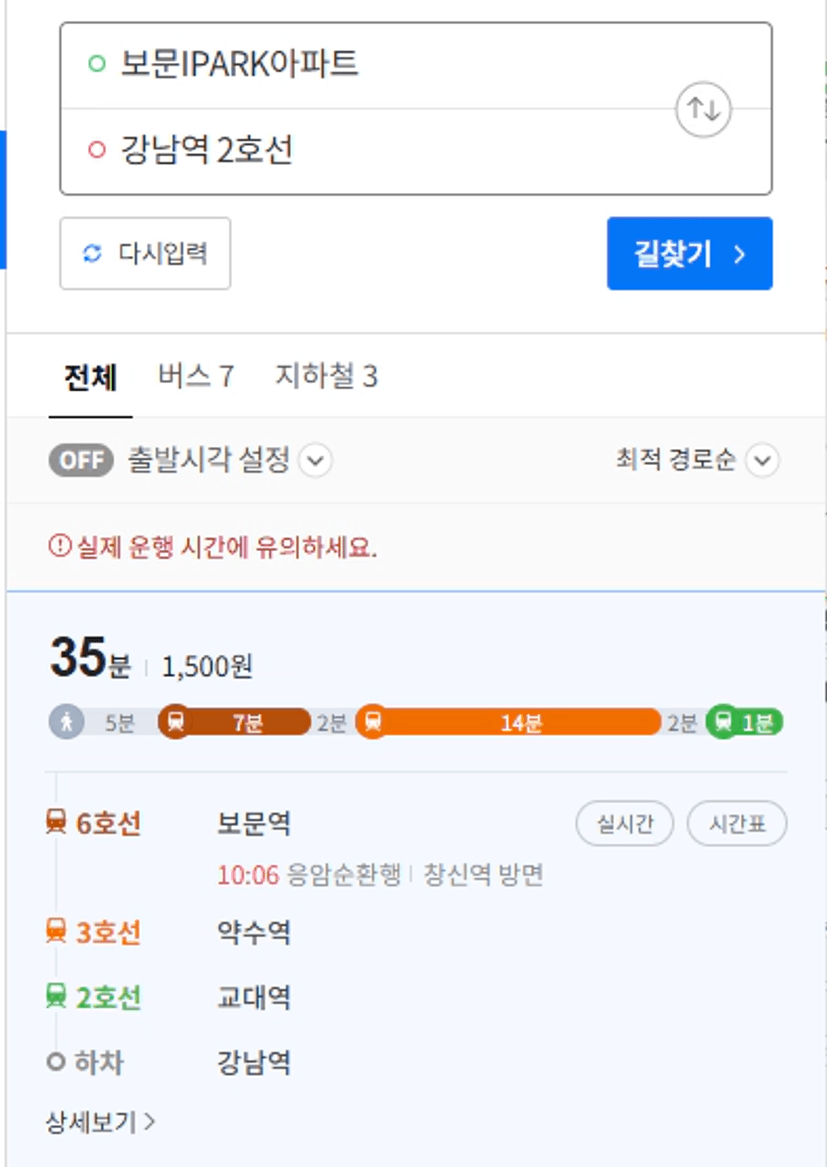Toggle the OFF departure time switch
The image size is (827, 1167).
tap(81, 460)
